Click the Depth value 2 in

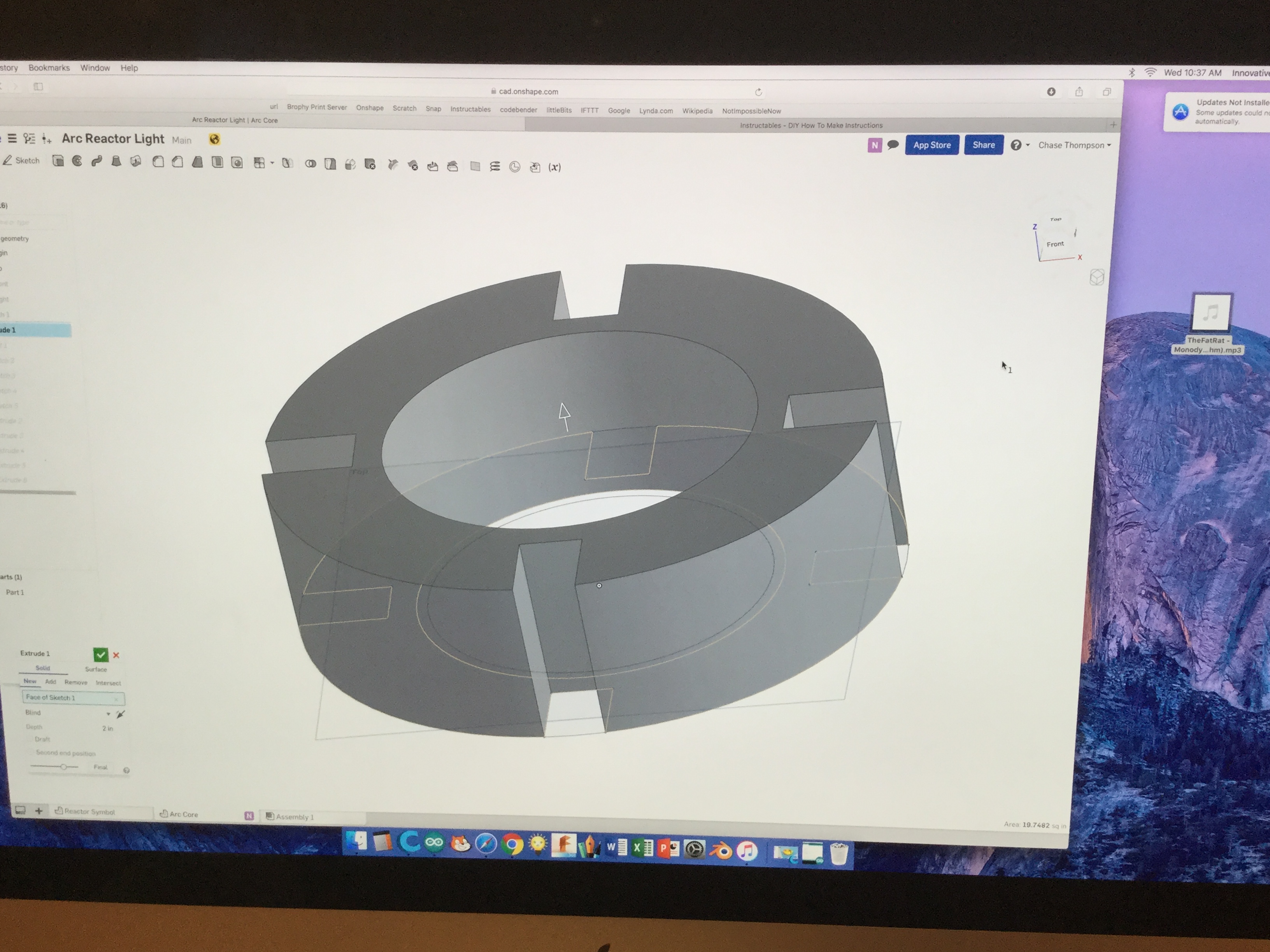click(x=107, y=728)
